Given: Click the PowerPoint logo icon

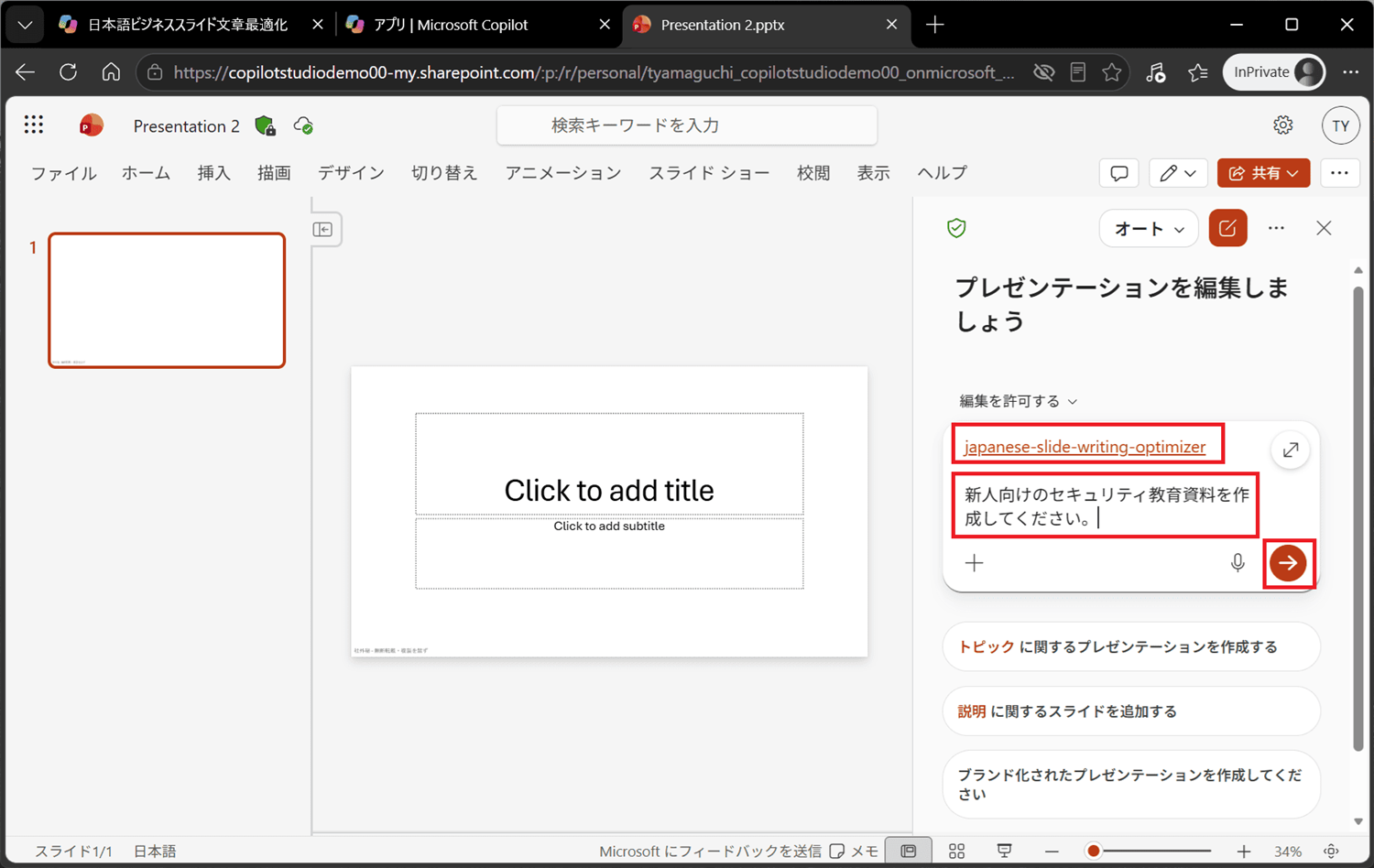Looking at the screenshot, I should coord(91,125).
